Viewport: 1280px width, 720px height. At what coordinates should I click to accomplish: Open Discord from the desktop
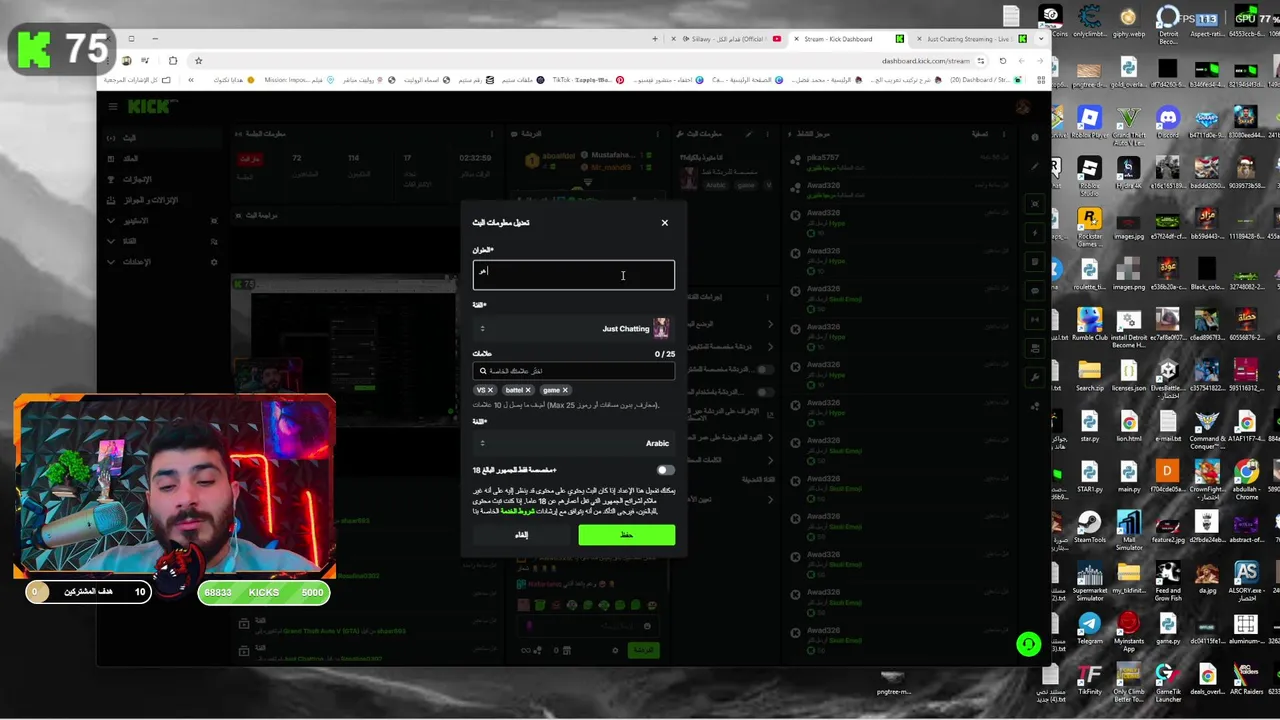pyautogui.click(x=1167, y=123)
